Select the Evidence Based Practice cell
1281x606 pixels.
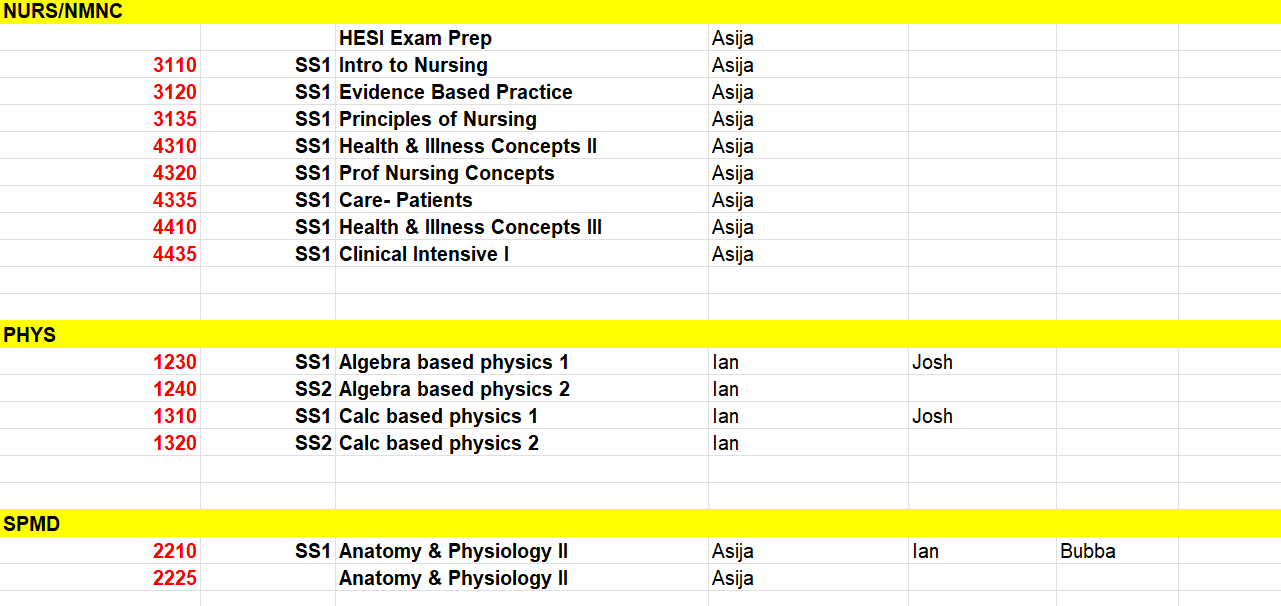[x=522, y=92]
